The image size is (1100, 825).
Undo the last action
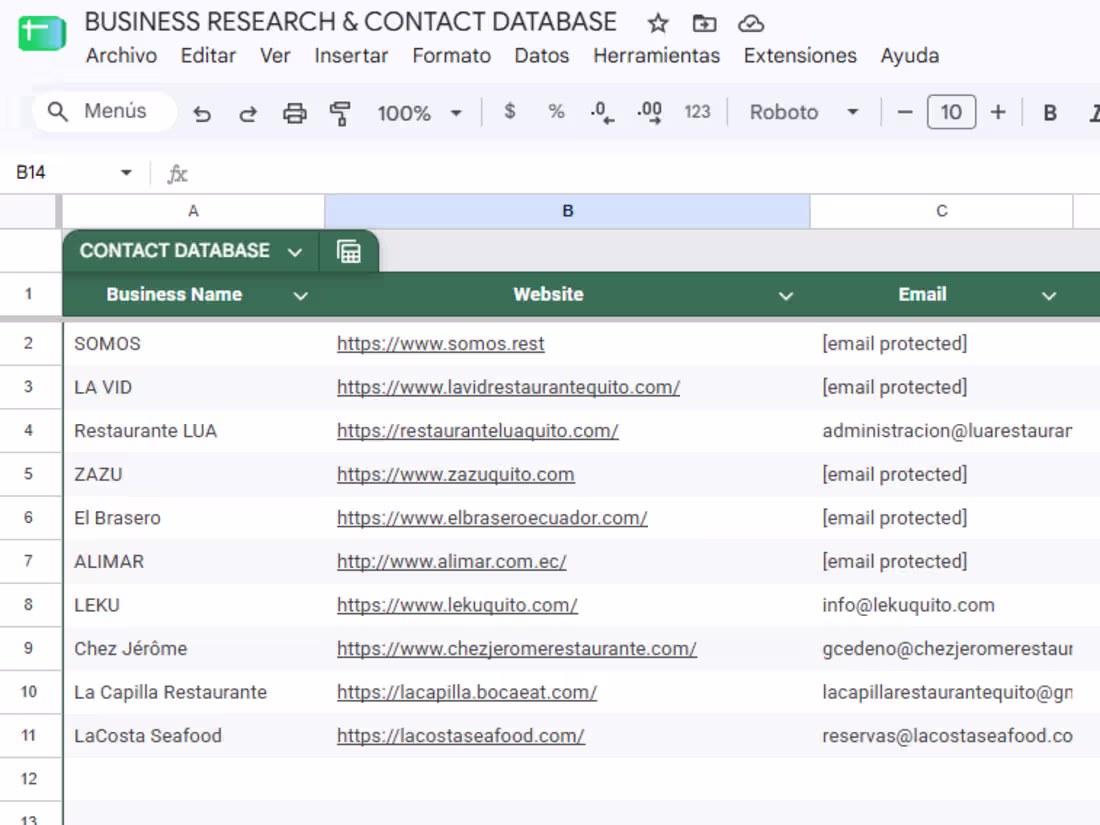202,113
